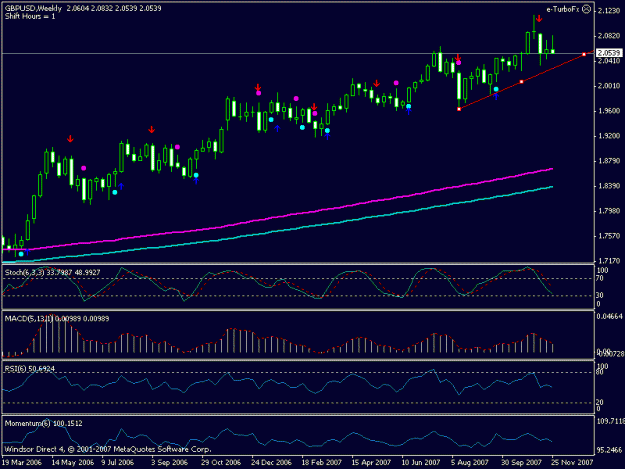Click the blue up arrow near the 19 Mar 2006 candles
This screenshot has height=469, width=625.
(28, 251)
